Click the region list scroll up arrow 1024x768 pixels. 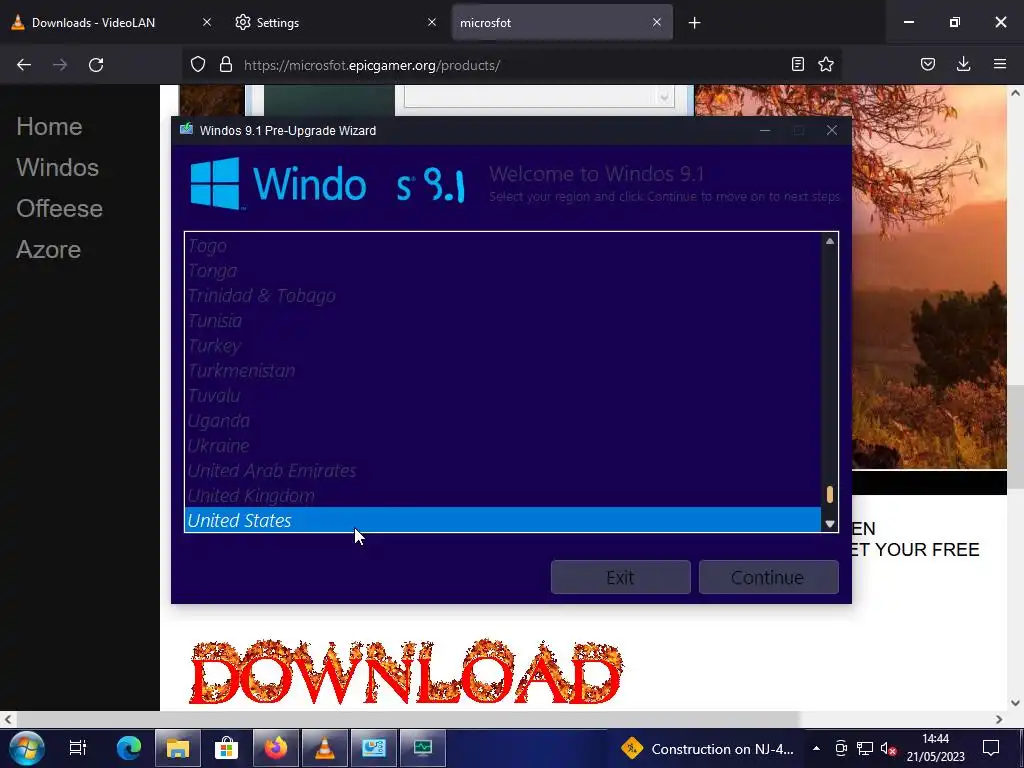coord(829,241)
